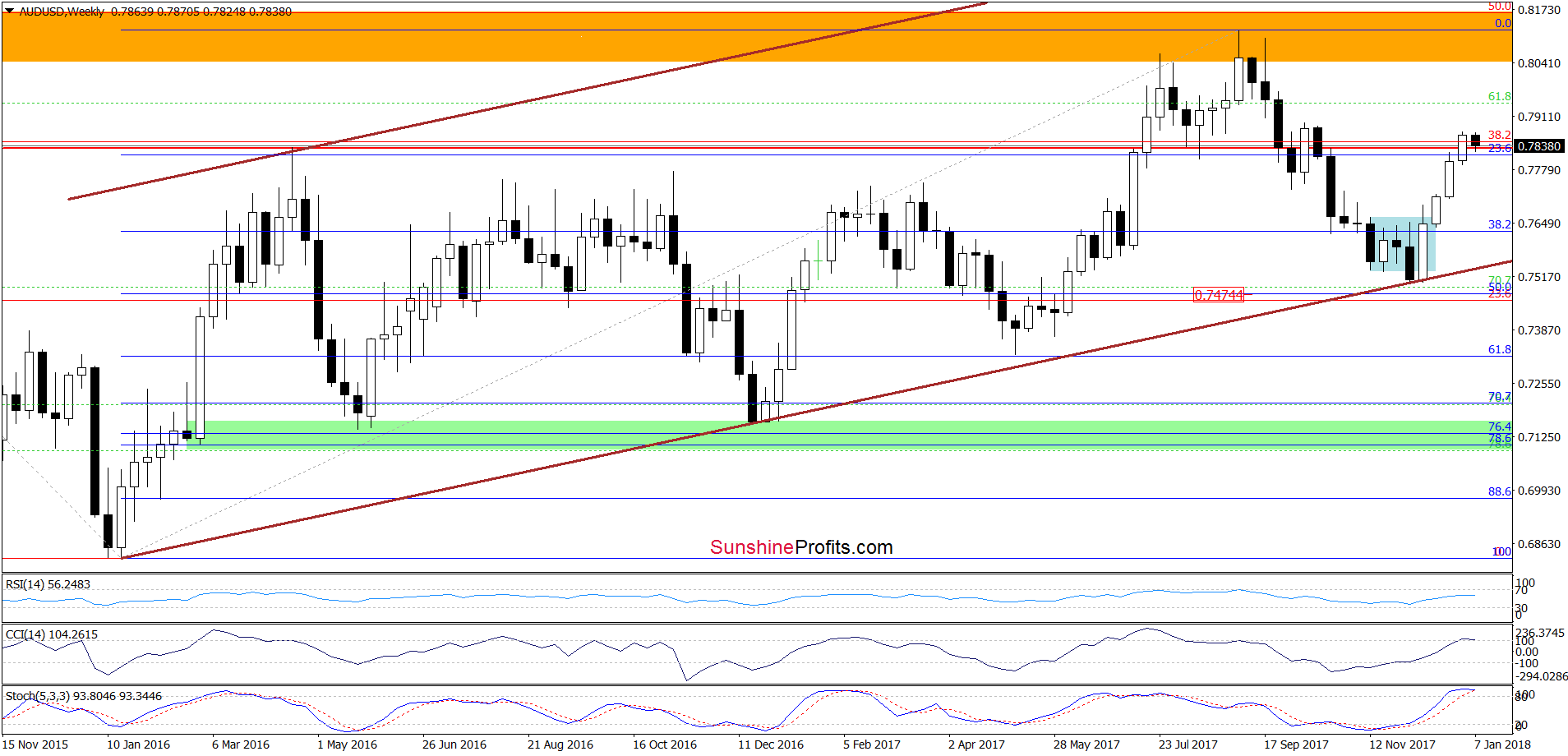Click the blue 38.2 Fibonacci label near 0.76490
Image resolution: width=1568 pixels, height=756 pixels.
click(x=1500, y=224)
